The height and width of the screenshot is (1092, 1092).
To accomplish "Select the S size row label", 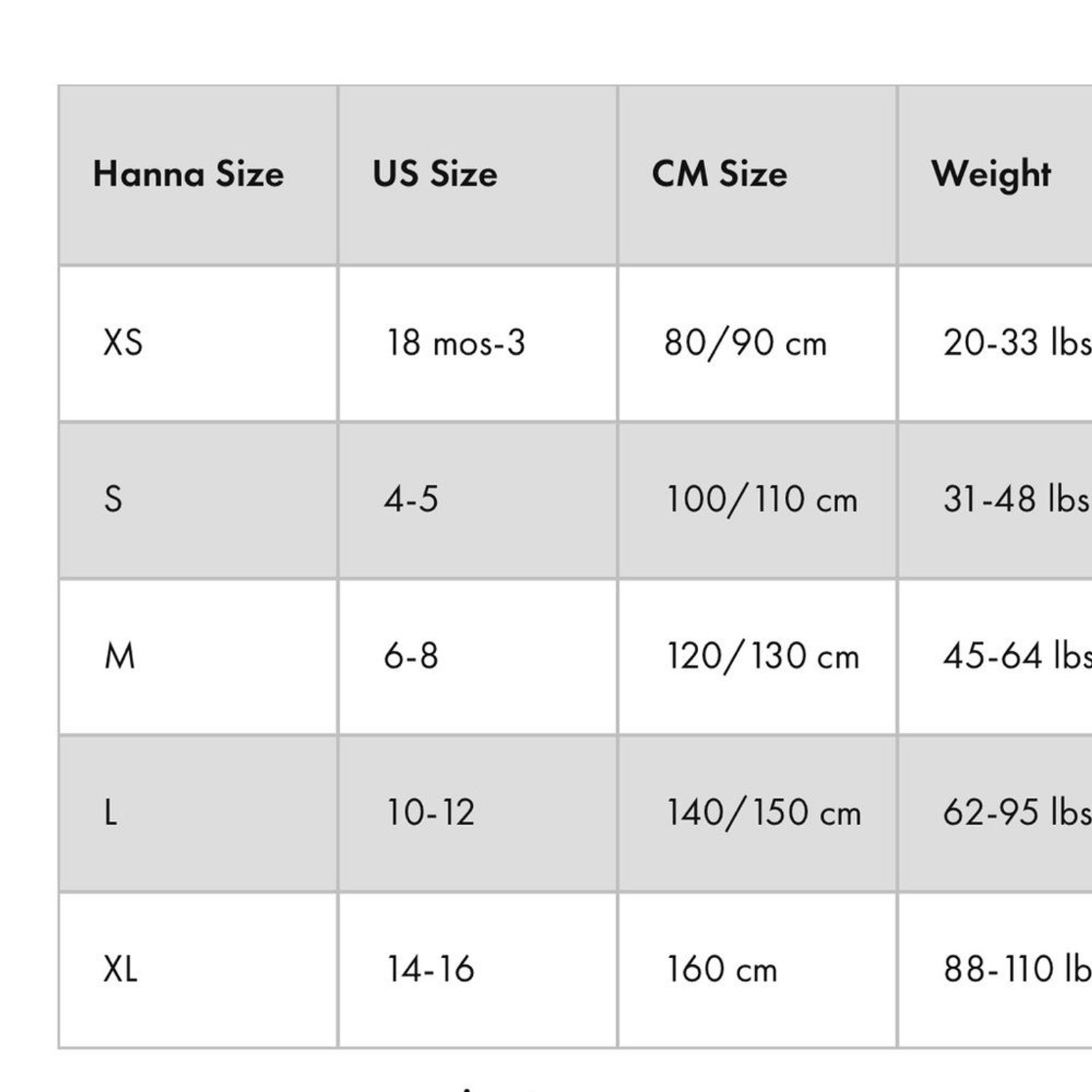I will pos(113,500).
